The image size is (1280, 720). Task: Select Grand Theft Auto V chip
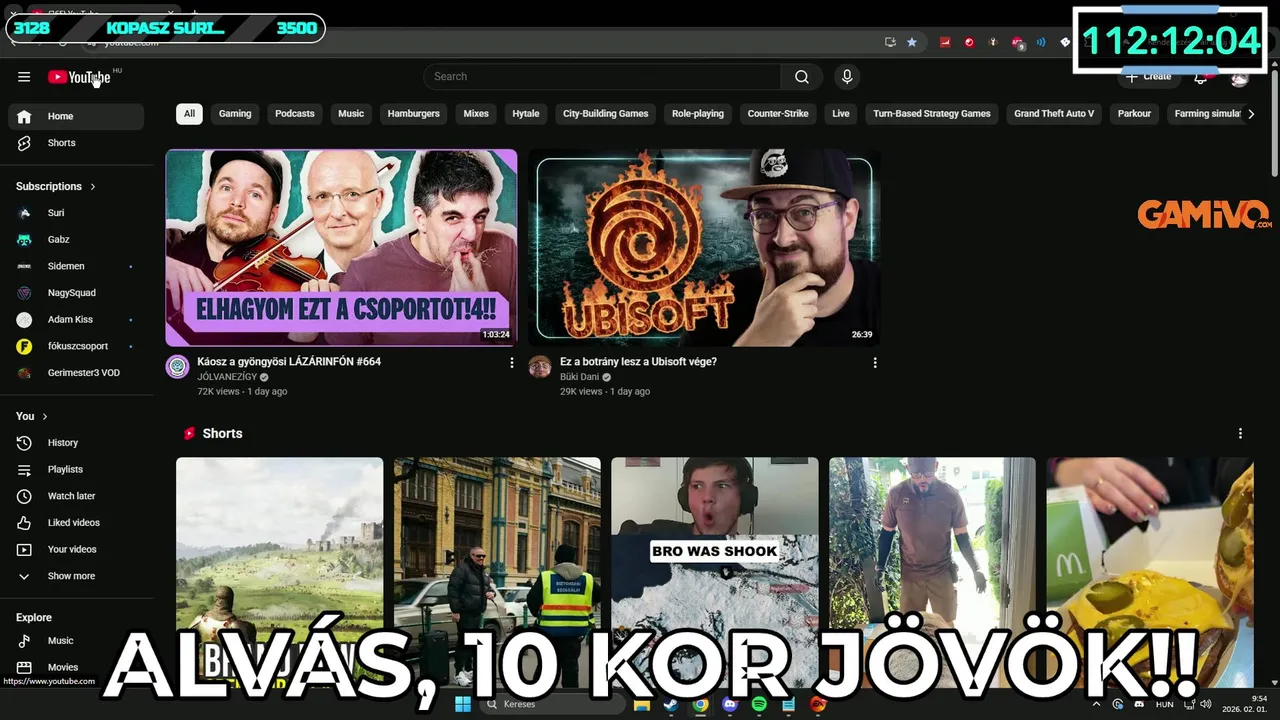(1054, 114)
